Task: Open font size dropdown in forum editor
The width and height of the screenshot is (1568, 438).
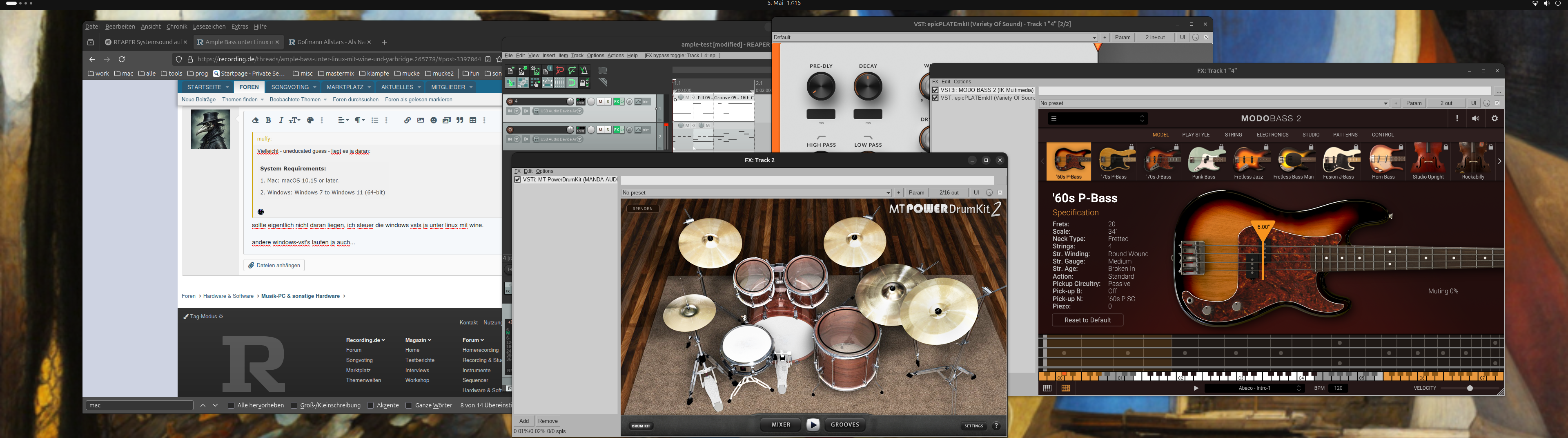Action: (x=294, y=121)
